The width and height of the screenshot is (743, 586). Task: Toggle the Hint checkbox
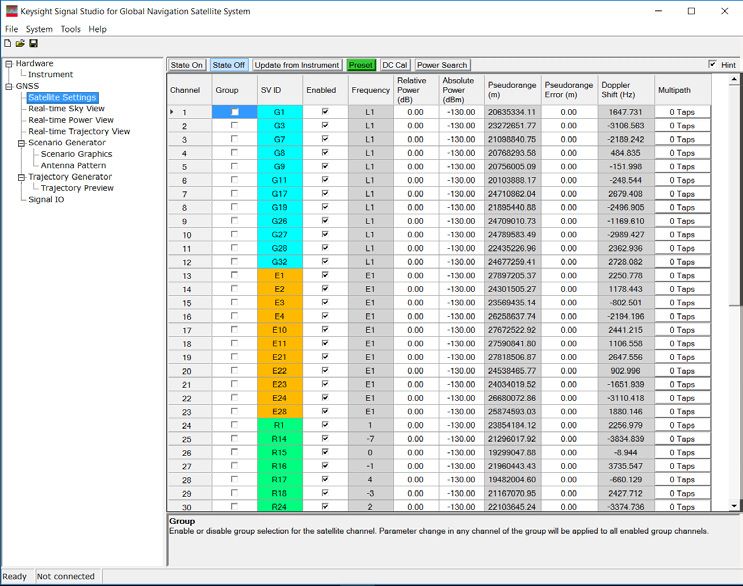click(712, 64)
